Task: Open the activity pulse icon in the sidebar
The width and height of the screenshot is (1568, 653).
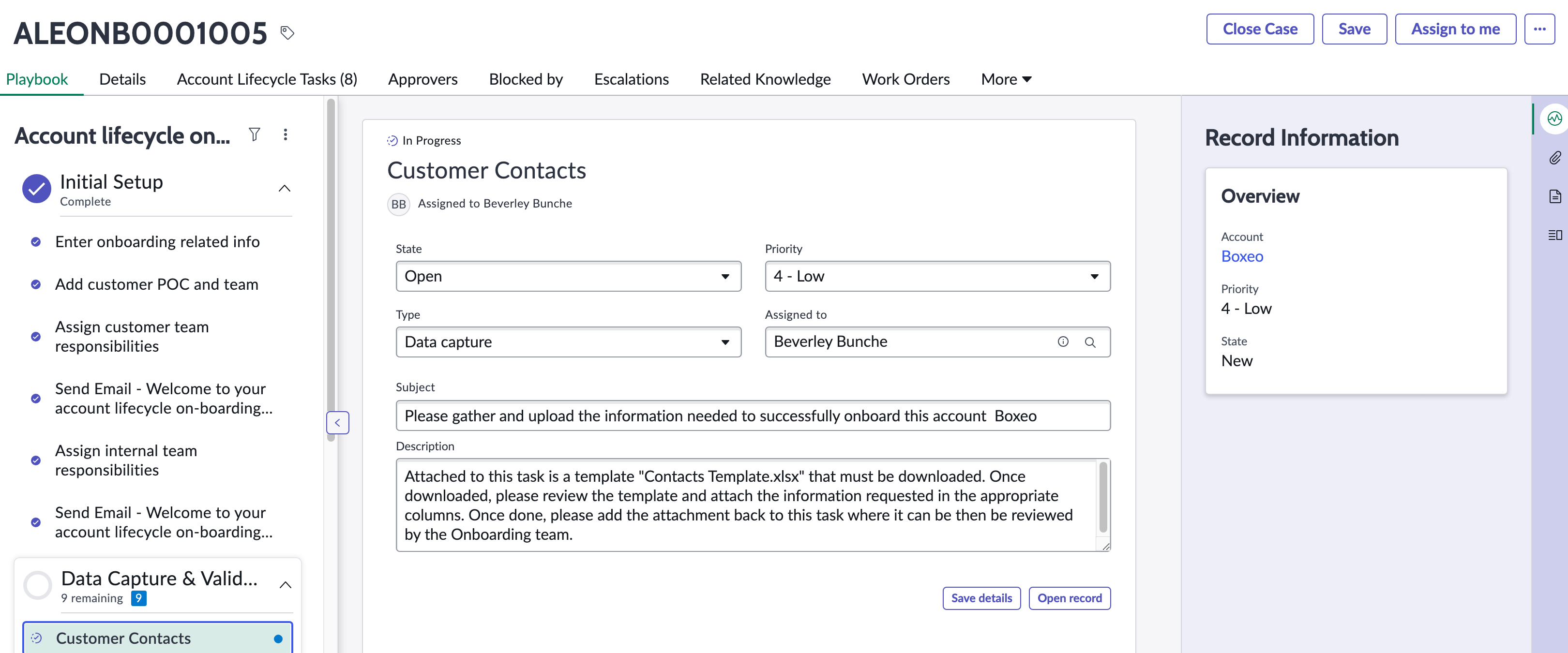Action: click(x=1554, y=118)
